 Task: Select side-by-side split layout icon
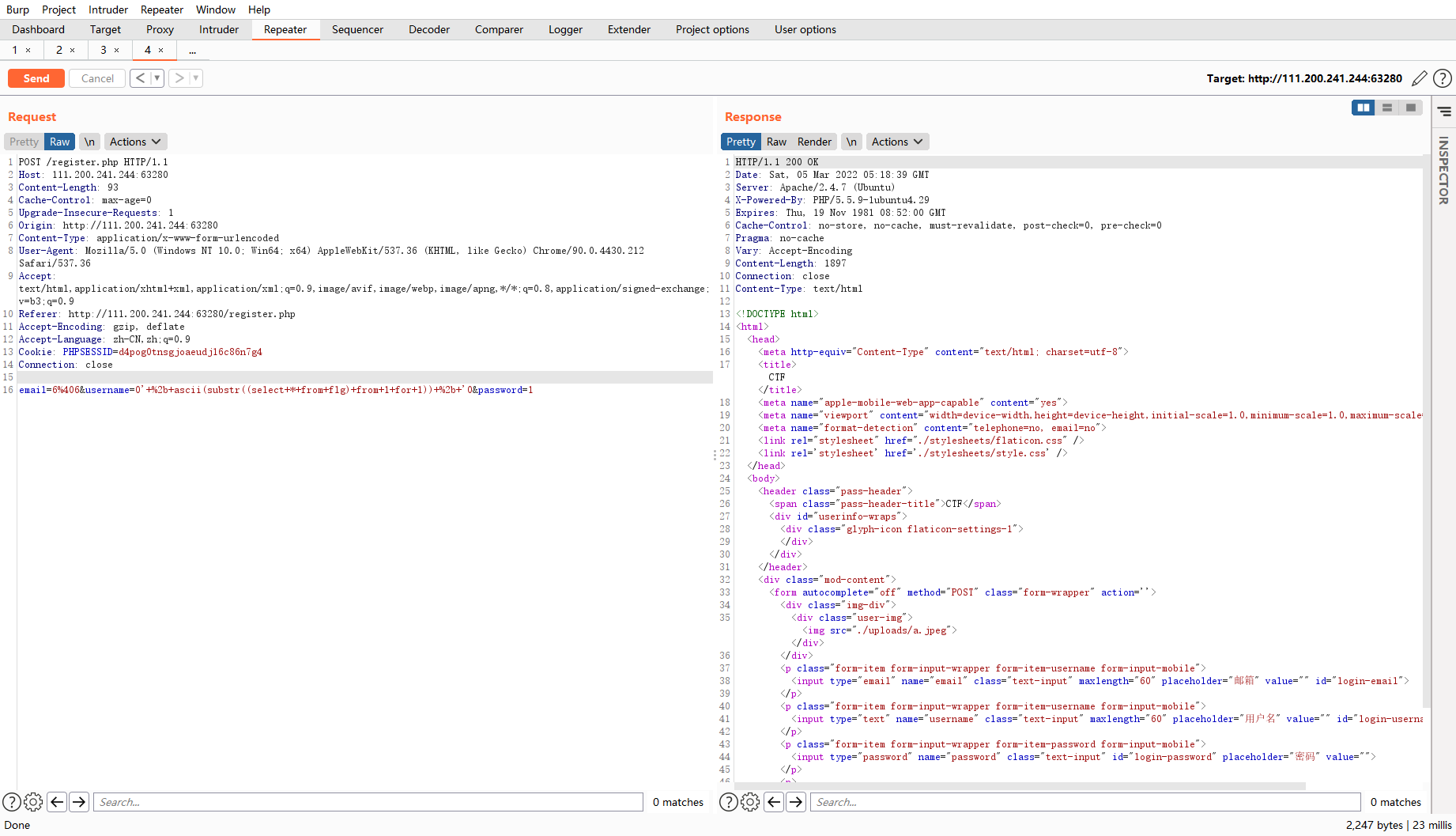1364,108
